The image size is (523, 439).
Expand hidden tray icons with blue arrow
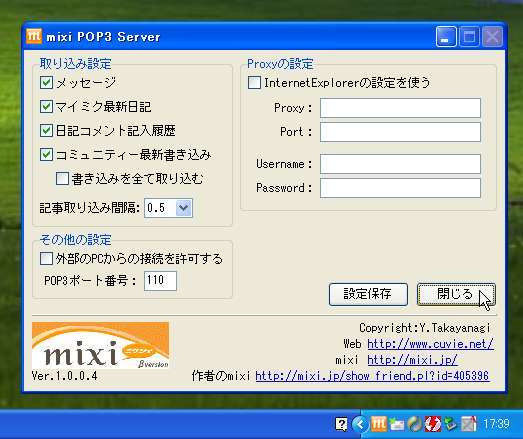coord(360,424)
